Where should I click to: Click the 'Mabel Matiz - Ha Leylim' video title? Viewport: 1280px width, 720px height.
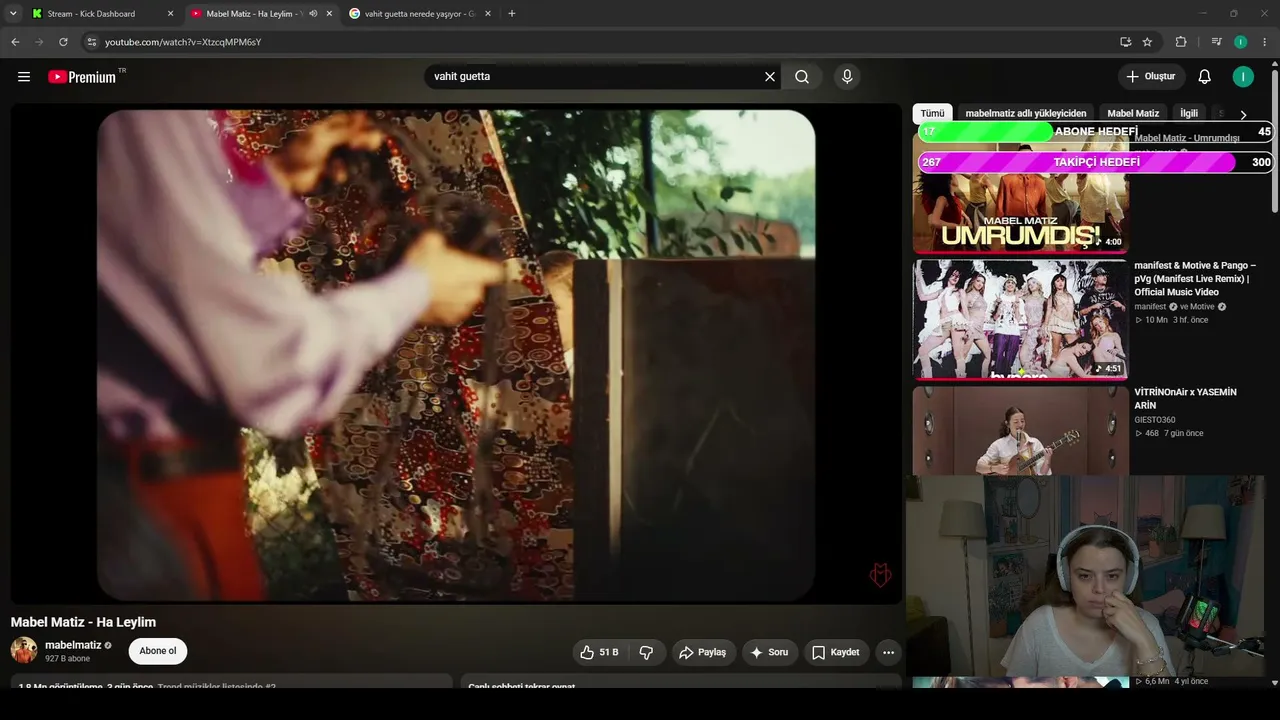click(83, 622)
